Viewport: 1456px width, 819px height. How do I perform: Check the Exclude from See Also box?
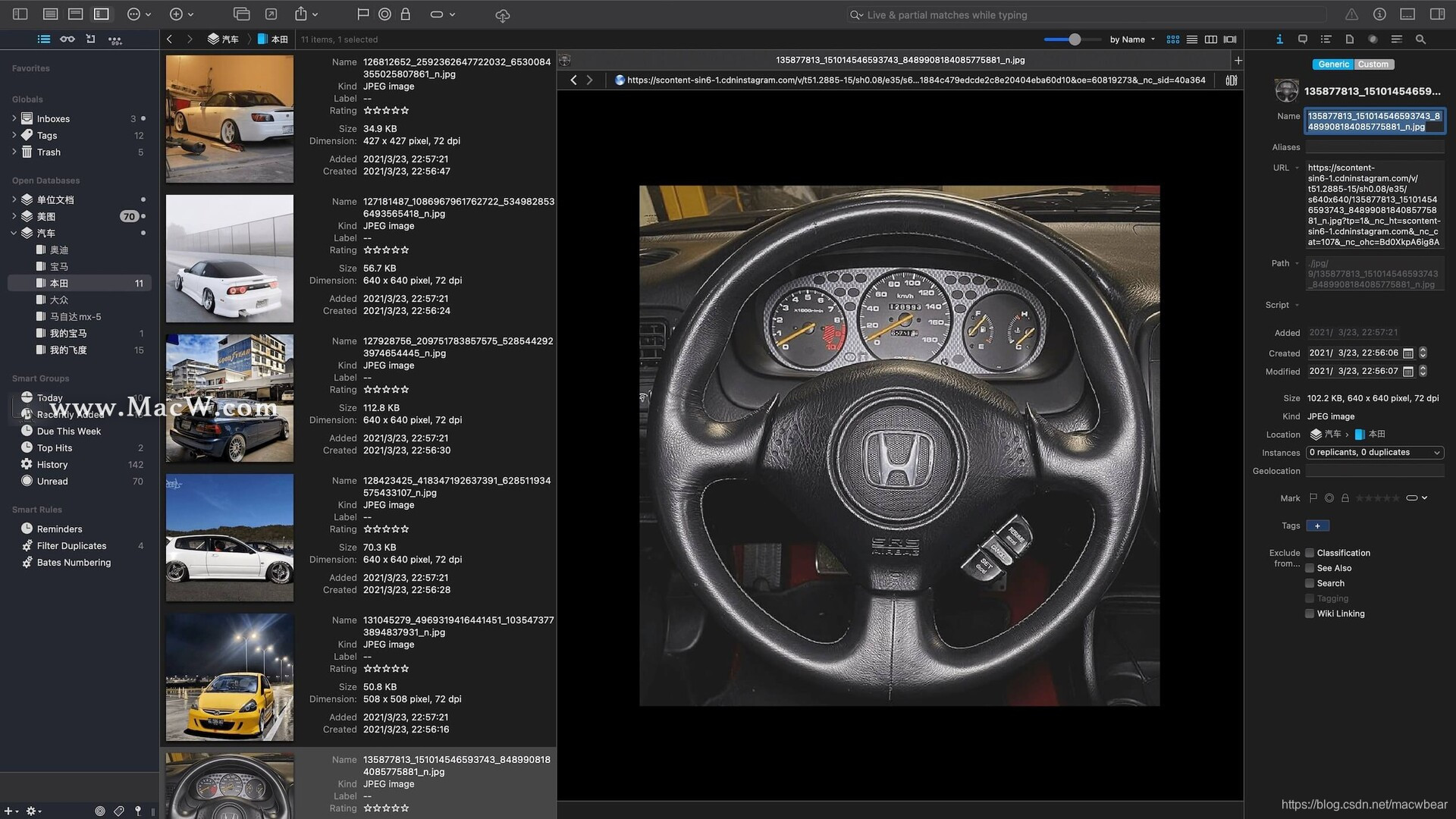pos(1310,568)
